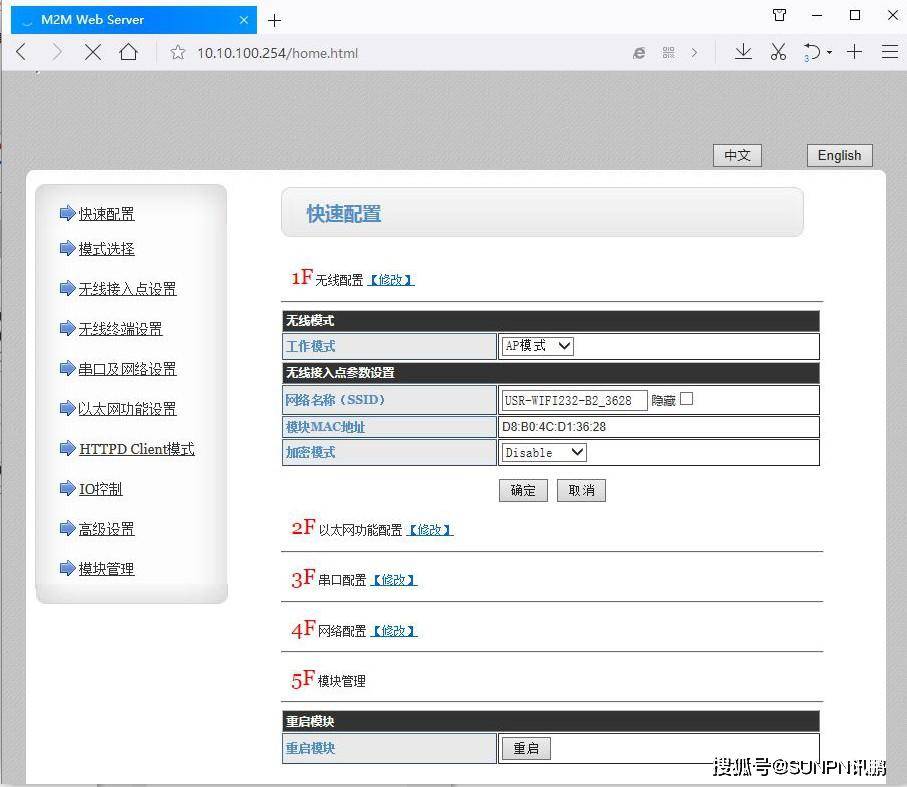Viewport: 907px width, 787px height.
Task: Click 修改 link for 4F 网络配置
Action: pyautogui.click(x=394, y=630)
